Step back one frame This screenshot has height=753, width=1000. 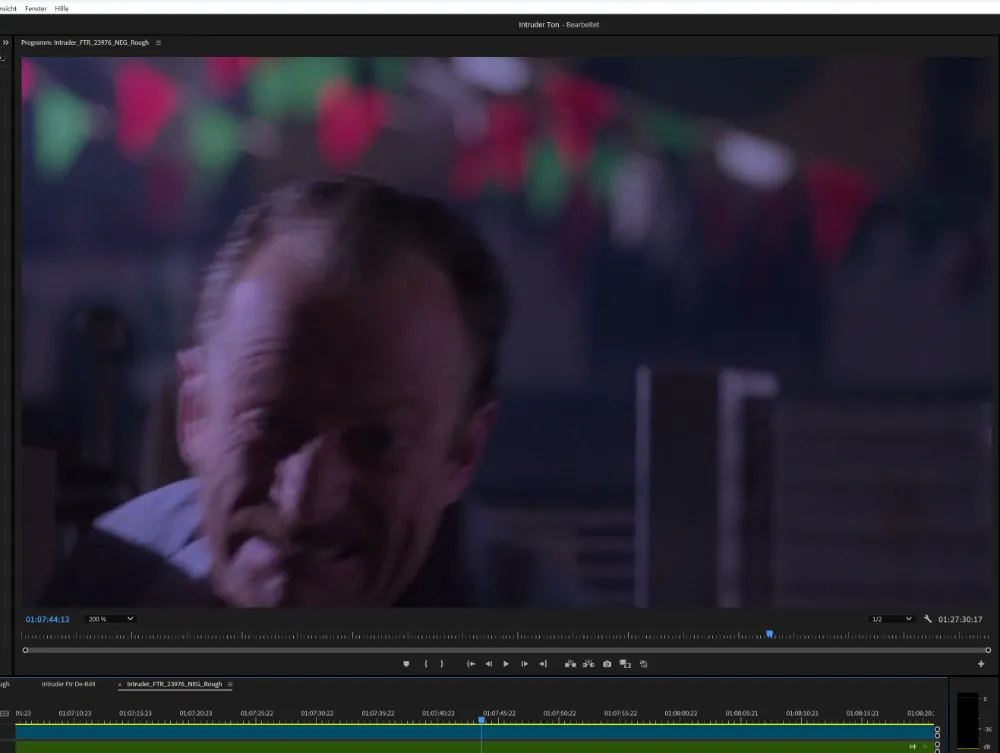(x=489, y=664)
